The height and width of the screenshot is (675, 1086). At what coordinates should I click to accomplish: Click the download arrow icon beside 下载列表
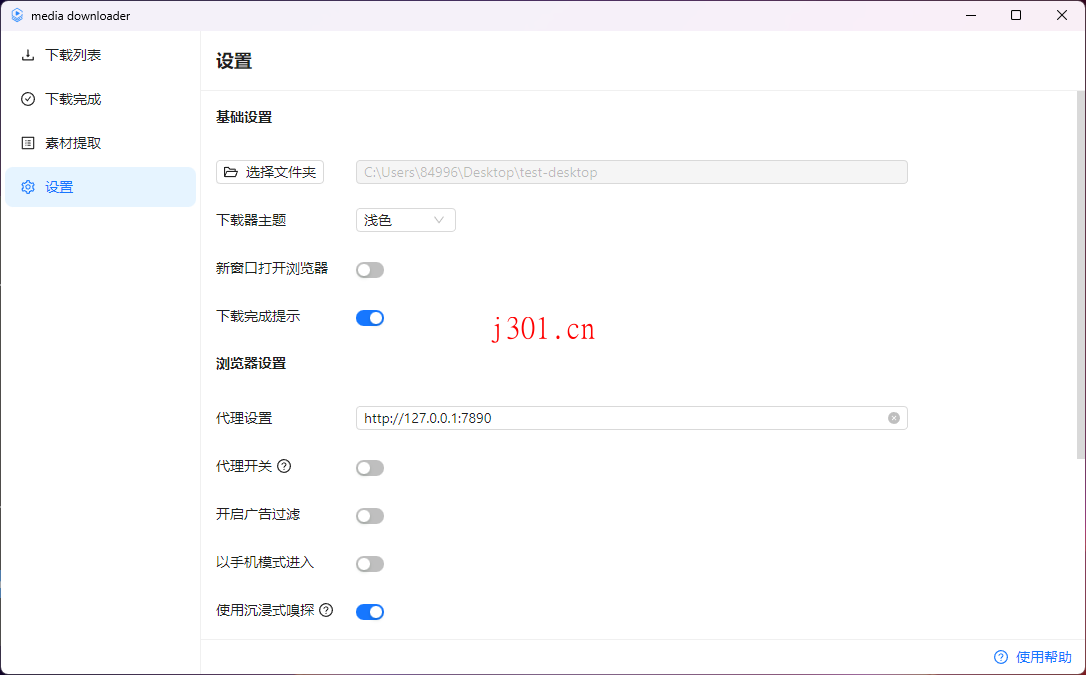pos(28,55)
